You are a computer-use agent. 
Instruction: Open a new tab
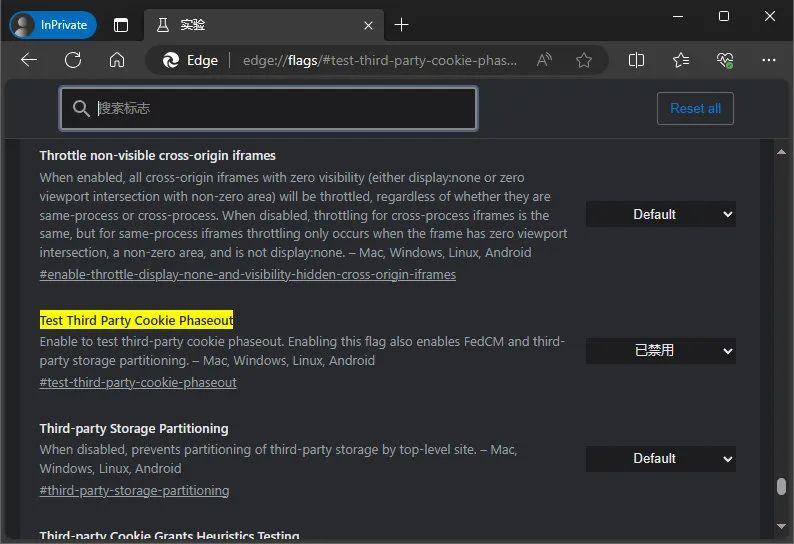(401, 25)
